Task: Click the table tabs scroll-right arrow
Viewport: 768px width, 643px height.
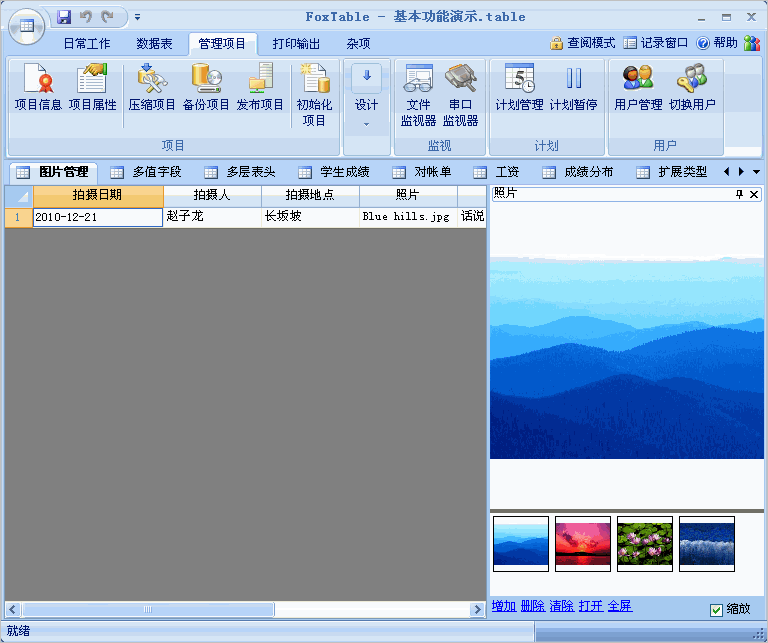Action: click(741, 172)
